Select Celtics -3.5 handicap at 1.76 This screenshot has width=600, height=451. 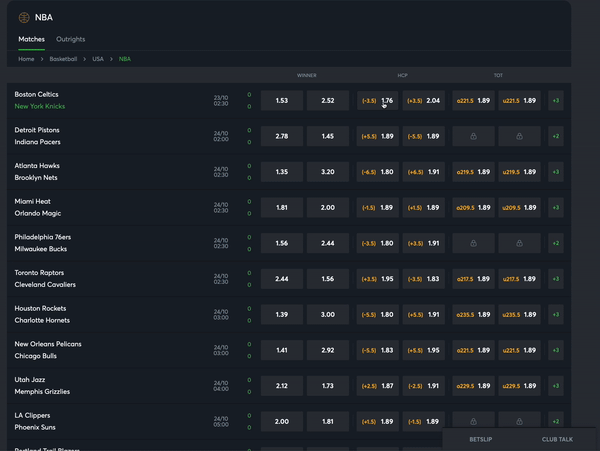(377, 101)
